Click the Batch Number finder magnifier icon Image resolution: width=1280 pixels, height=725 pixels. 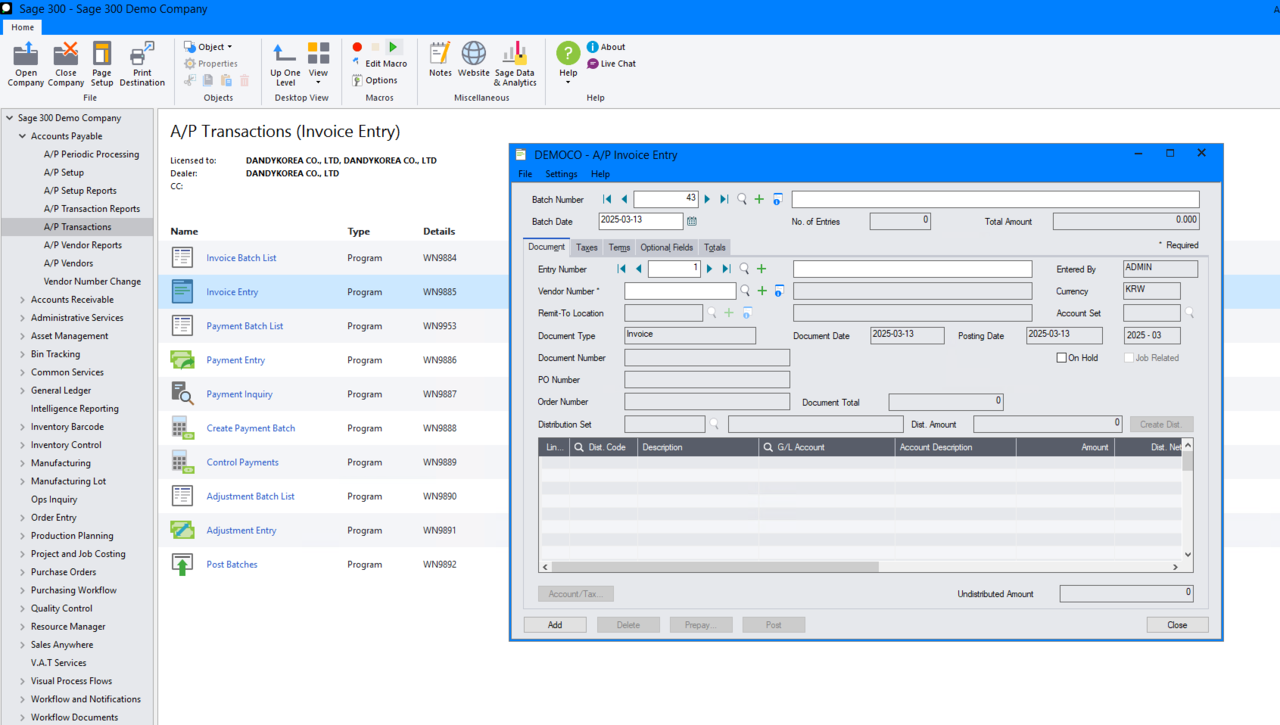coord(742,200)
